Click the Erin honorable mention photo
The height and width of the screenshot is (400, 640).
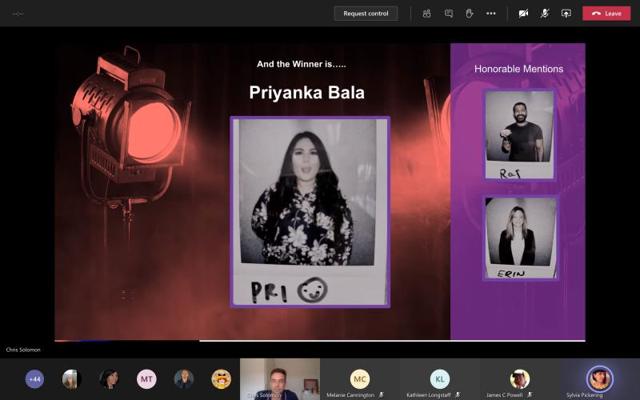[x=519, y=237]
